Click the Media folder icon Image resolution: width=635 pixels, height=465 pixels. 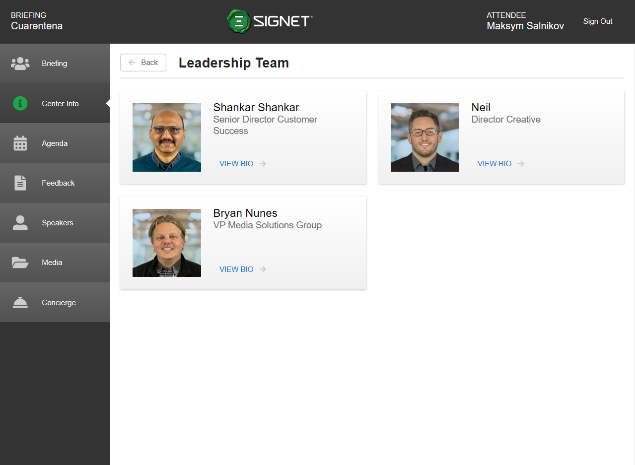(20, 263)
